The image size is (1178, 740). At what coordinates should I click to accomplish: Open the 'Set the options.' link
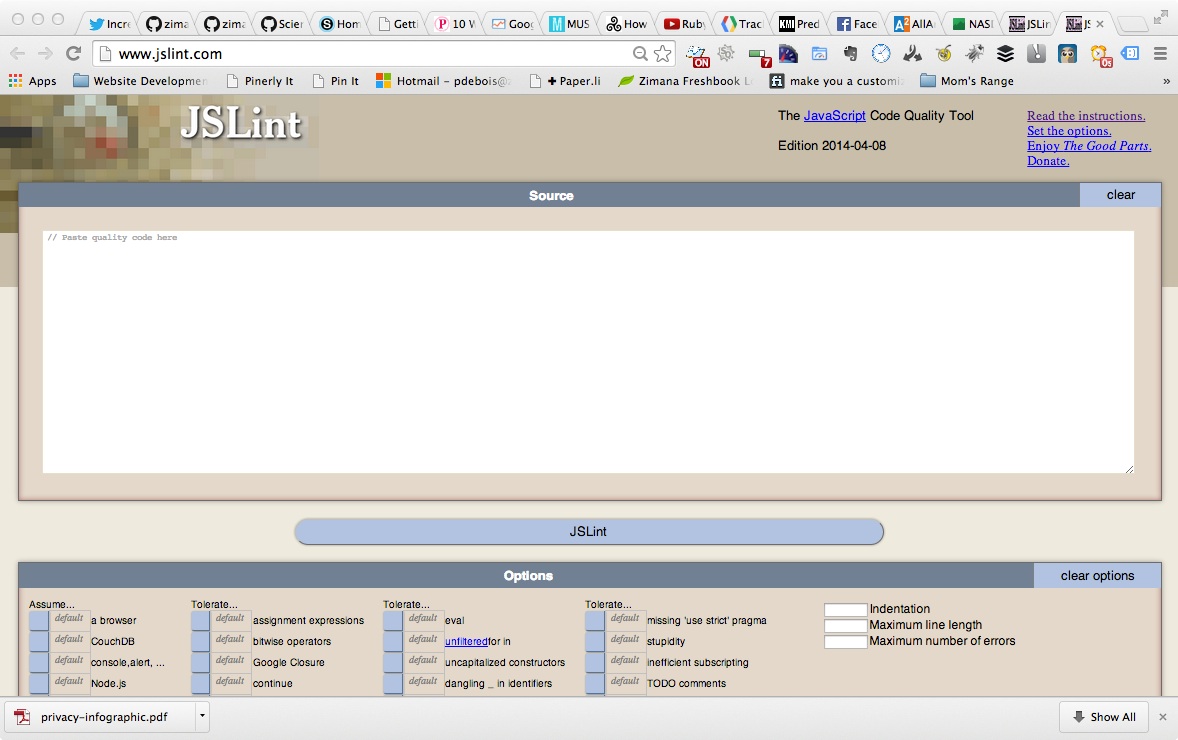(1069, 131)
